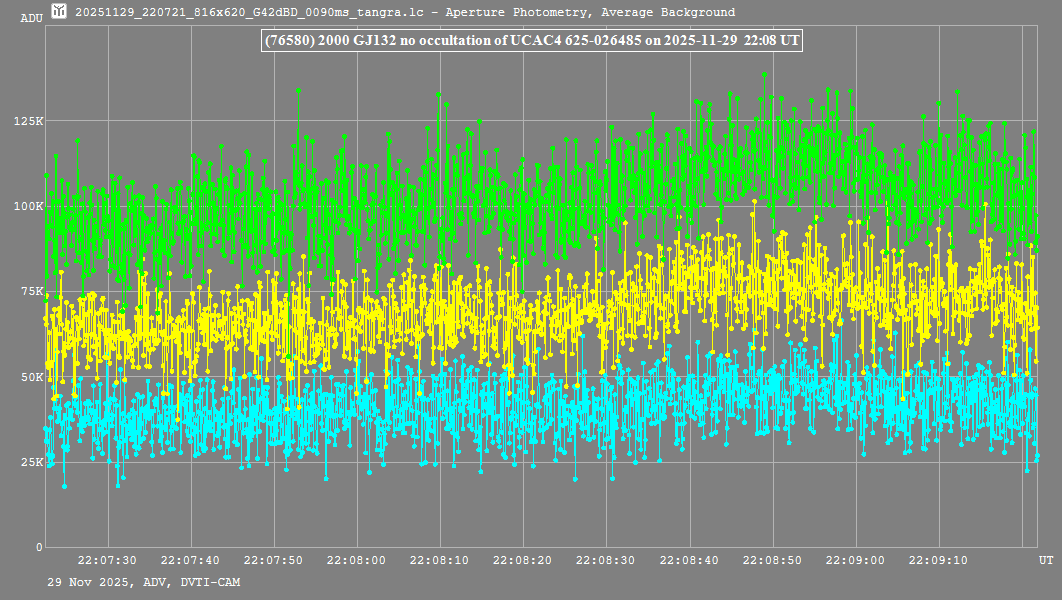This screenshot has height=600, width=1062.
Task: Click the 50K y-axis label
Action: pyautogui.click(x=32, y=377)
